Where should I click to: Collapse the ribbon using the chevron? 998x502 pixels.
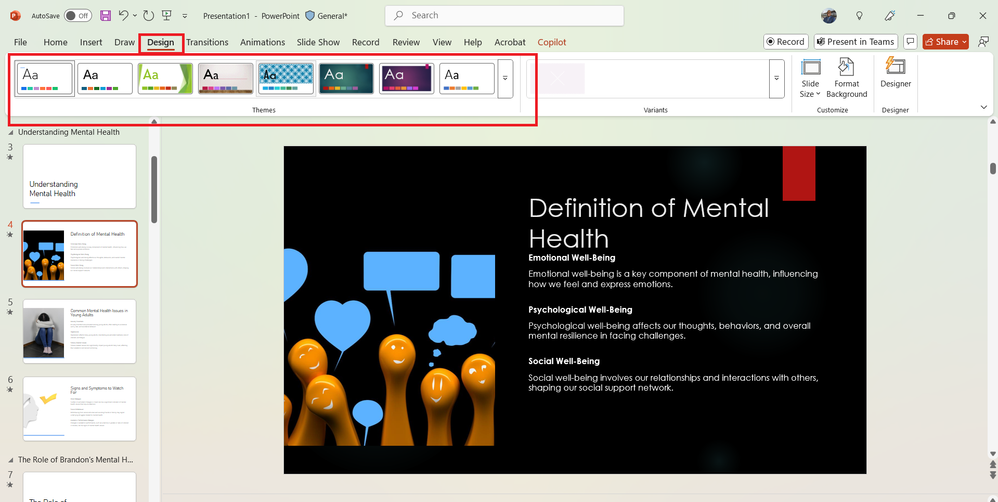coord(984,108)
